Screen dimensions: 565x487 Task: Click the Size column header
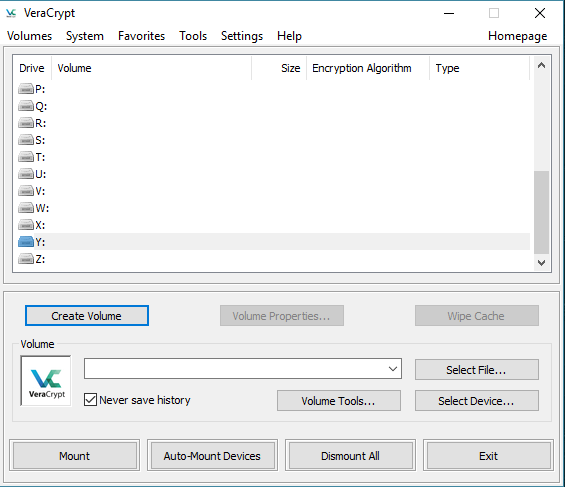(x=279, y=68)
